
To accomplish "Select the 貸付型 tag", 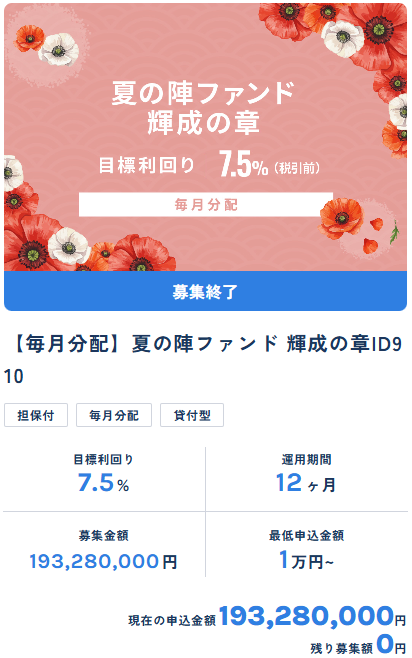I will point(192,415).
